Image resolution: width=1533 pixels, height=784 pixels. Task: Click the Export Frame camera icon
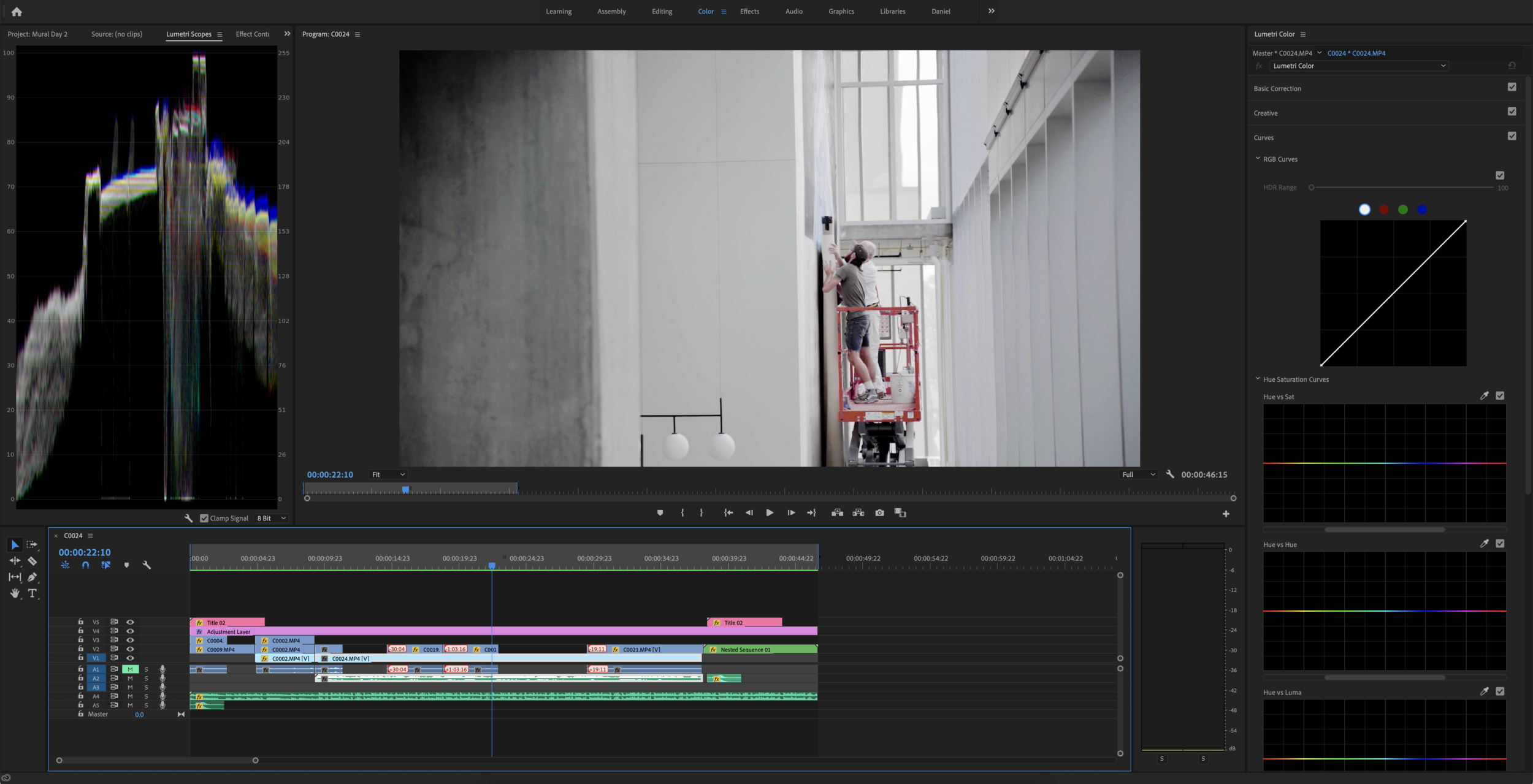click(x=879, y=512)
